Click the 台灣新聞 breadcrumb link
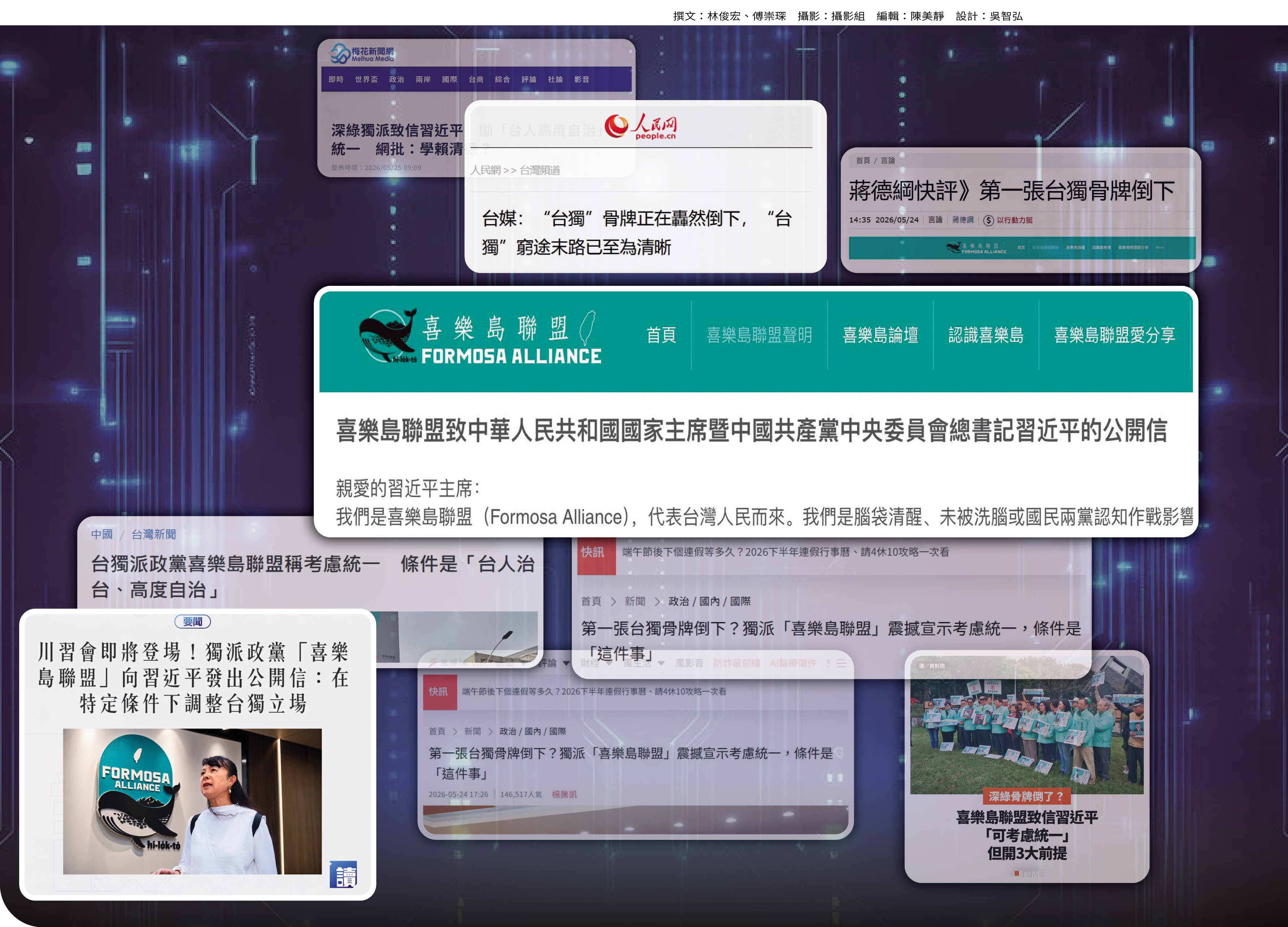This screenshot has width=1288, height=927. coord(154,534)
